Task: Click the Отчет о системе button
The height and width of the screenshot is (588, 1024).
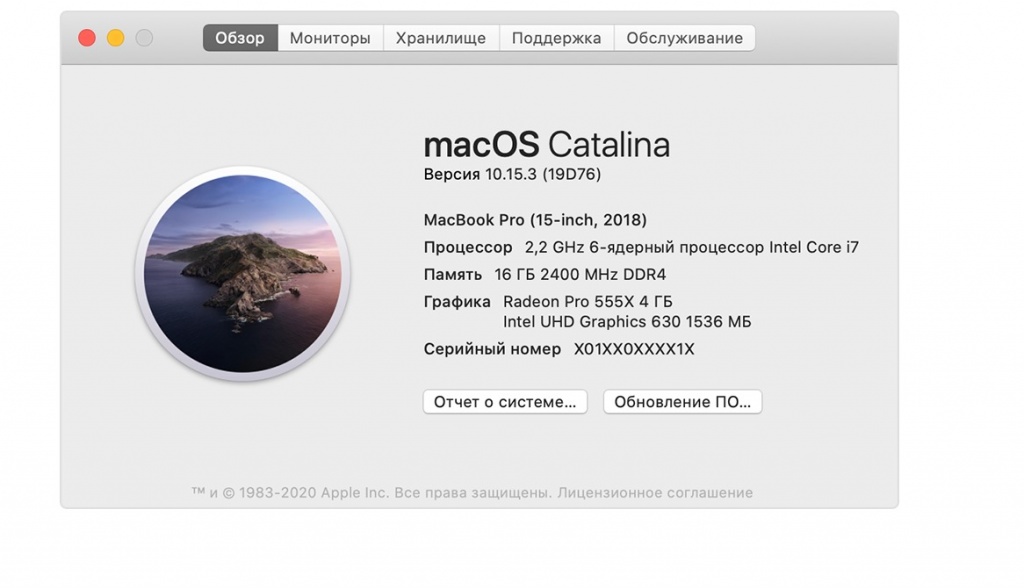Action: click(505, 402)
